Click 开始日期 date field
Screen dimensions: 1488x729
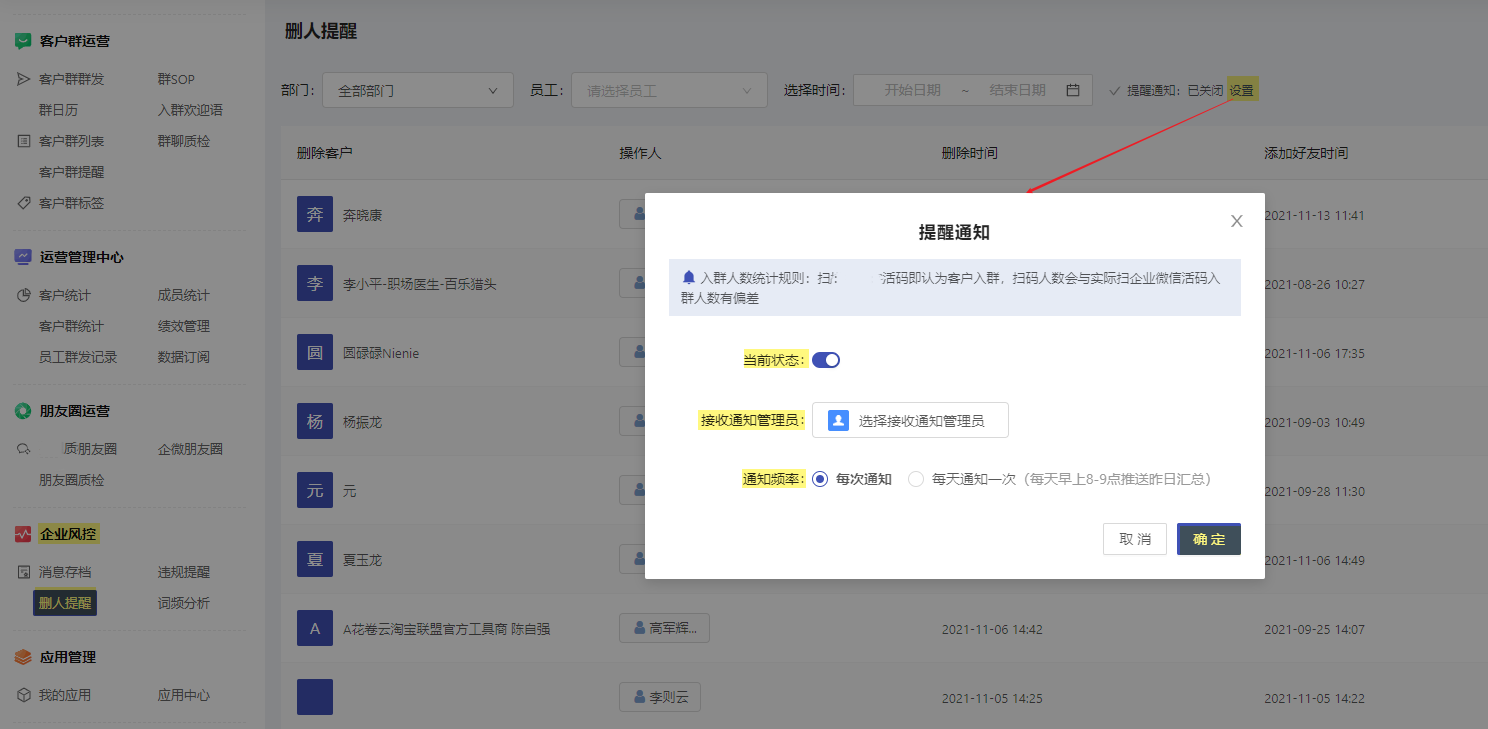pos(912,90)
